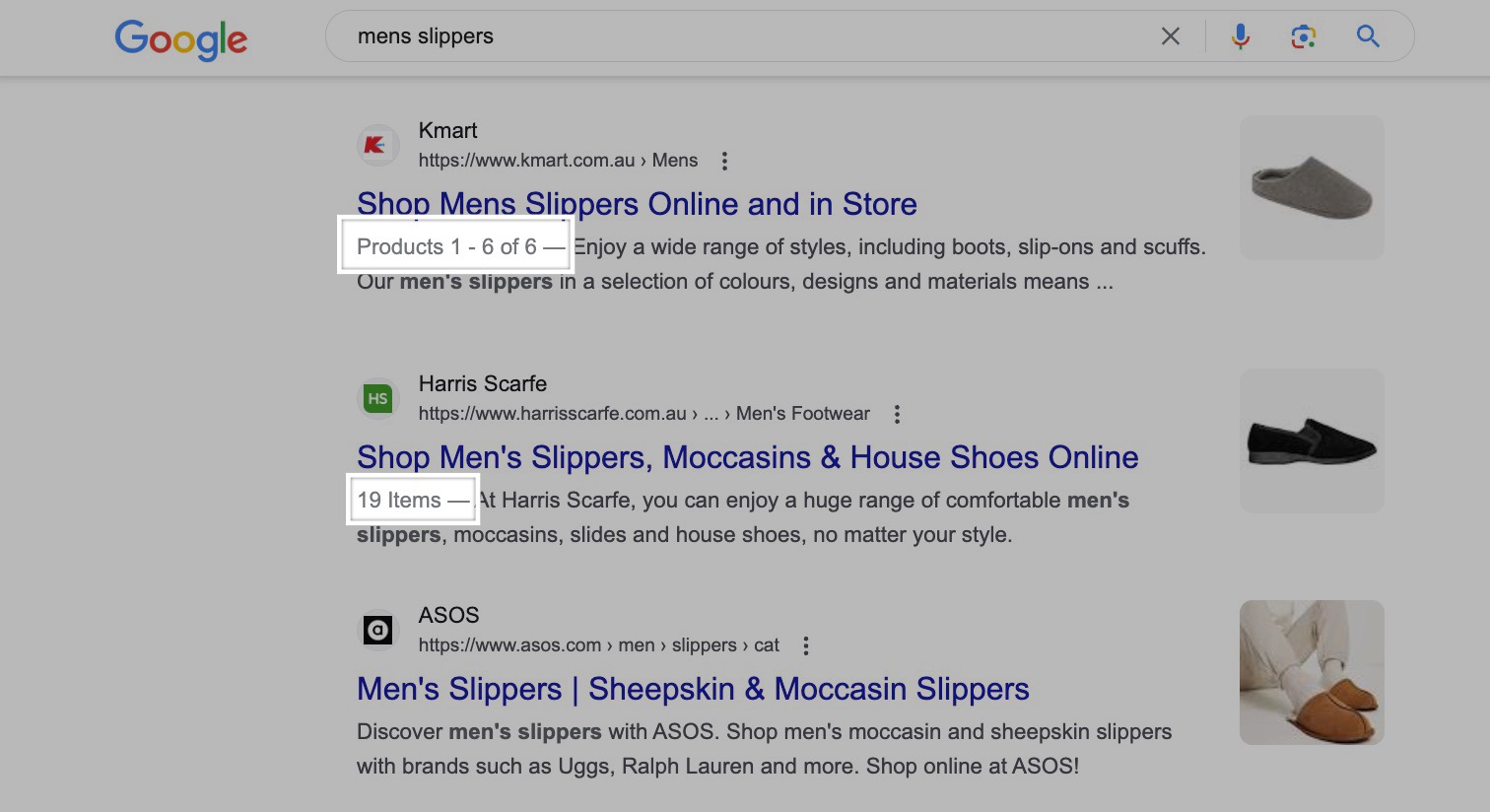1490x812 pixels.
Task: Click the Kmart site name
Action: [447, 131]
